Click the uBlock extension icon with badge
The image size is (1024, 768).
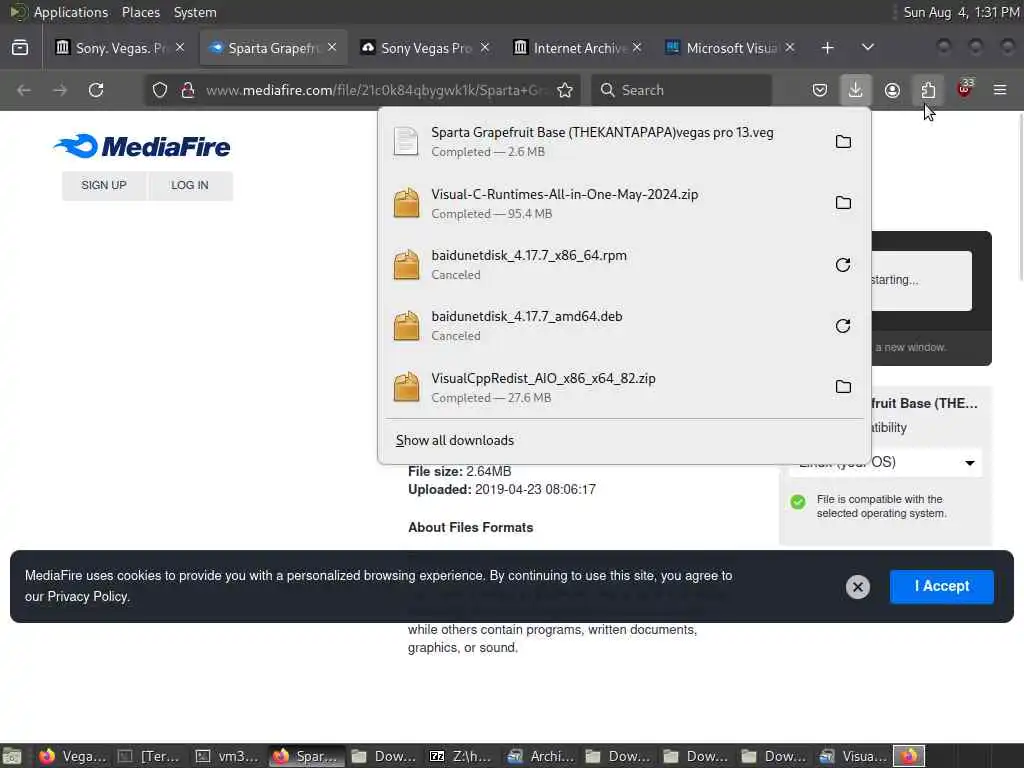(x=965, y=89)
